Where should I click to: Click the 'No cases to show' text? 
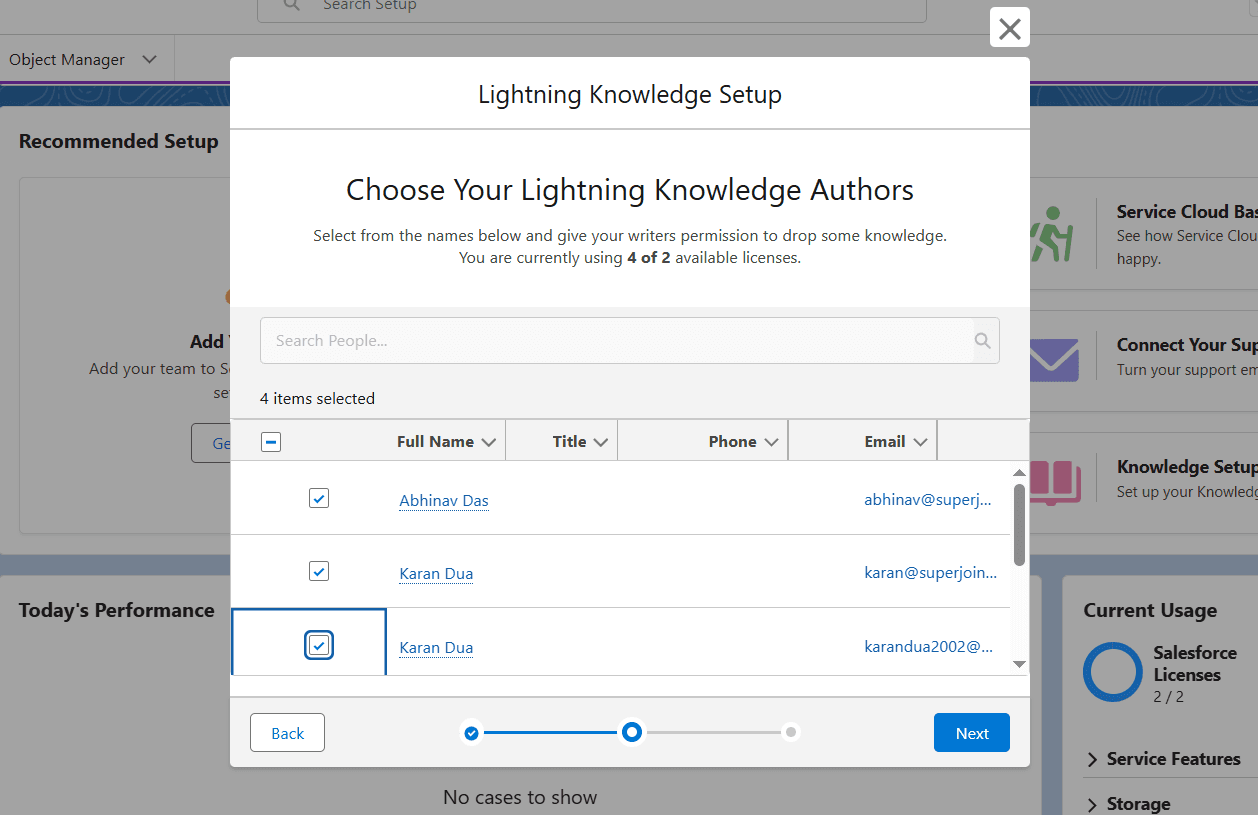[520, 797]
